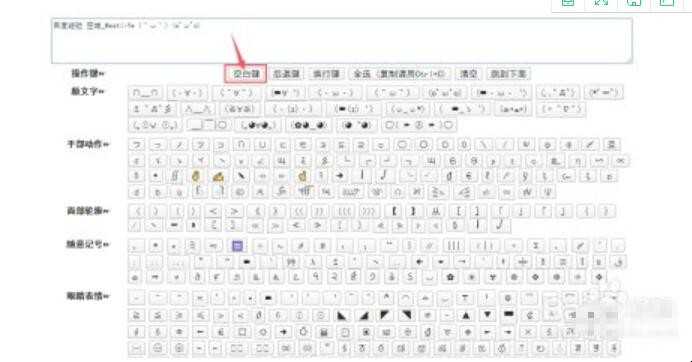This screenshot has height=362, width=692.
Task: Click the 清空 clear button
Action: point(468,74)
